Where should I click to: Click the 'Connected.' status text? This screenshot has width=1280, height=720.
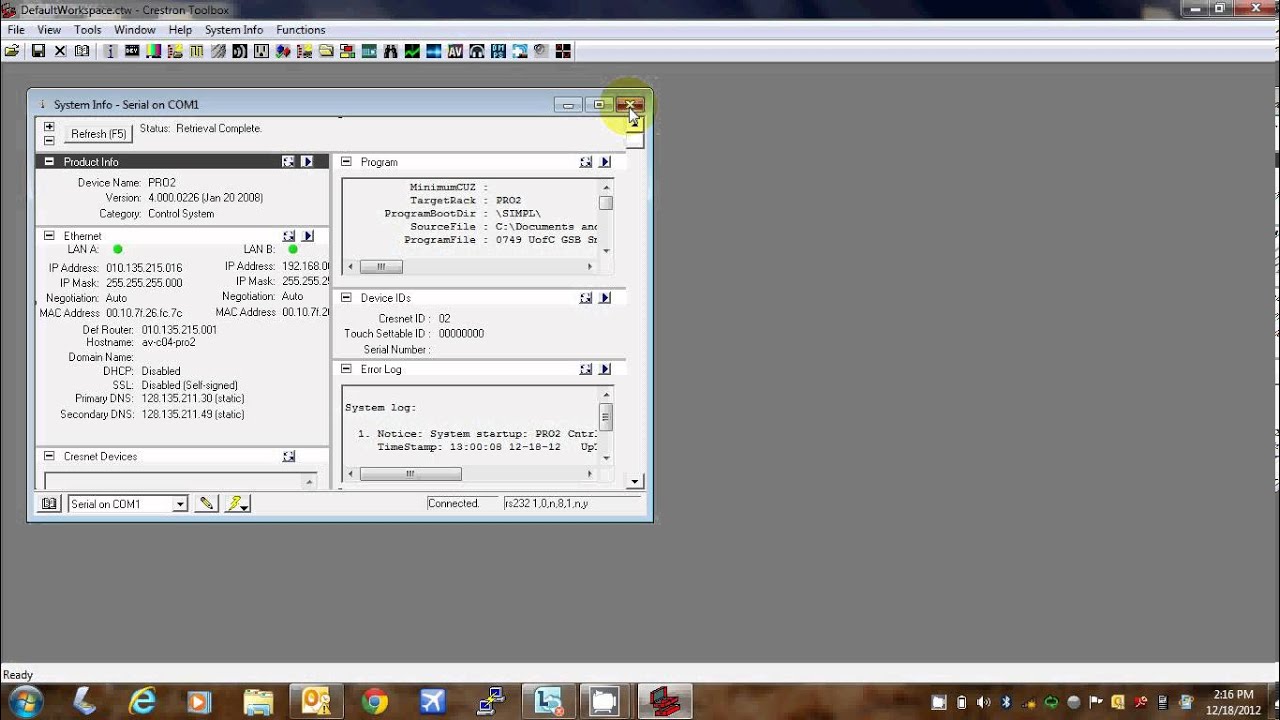tap(454, 504)
